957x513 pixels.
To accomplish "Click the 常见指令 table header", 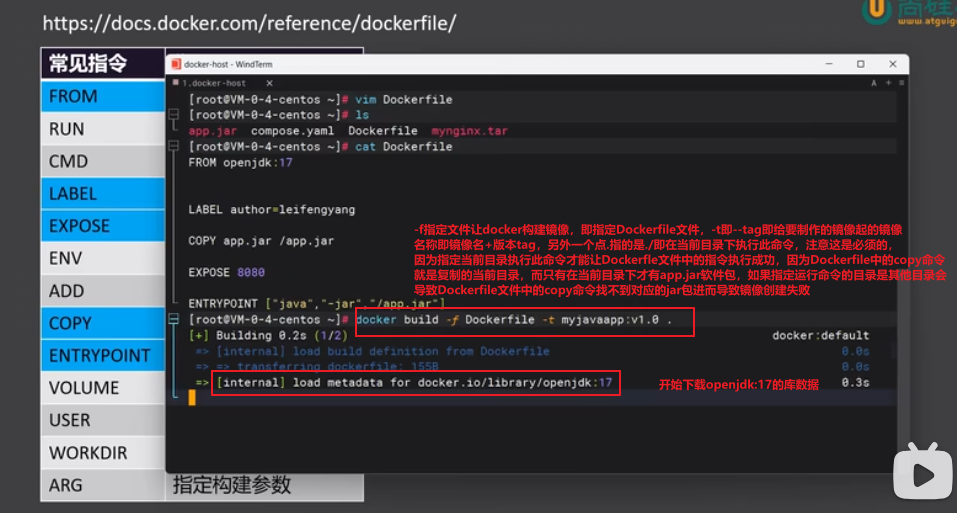I will point(103,63).
